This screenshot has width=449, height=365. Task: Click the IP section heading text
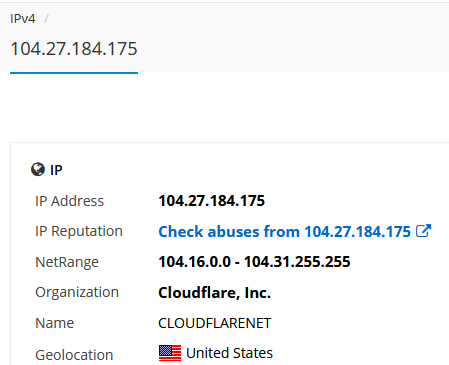tap(56, 170)
